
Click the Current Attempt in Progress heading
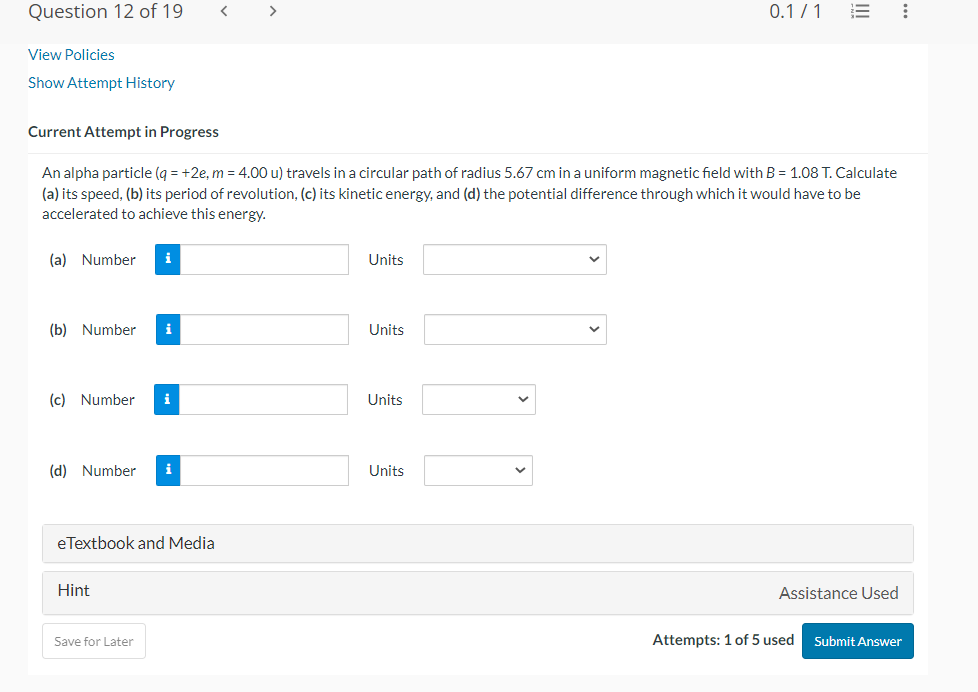point(123,132)
